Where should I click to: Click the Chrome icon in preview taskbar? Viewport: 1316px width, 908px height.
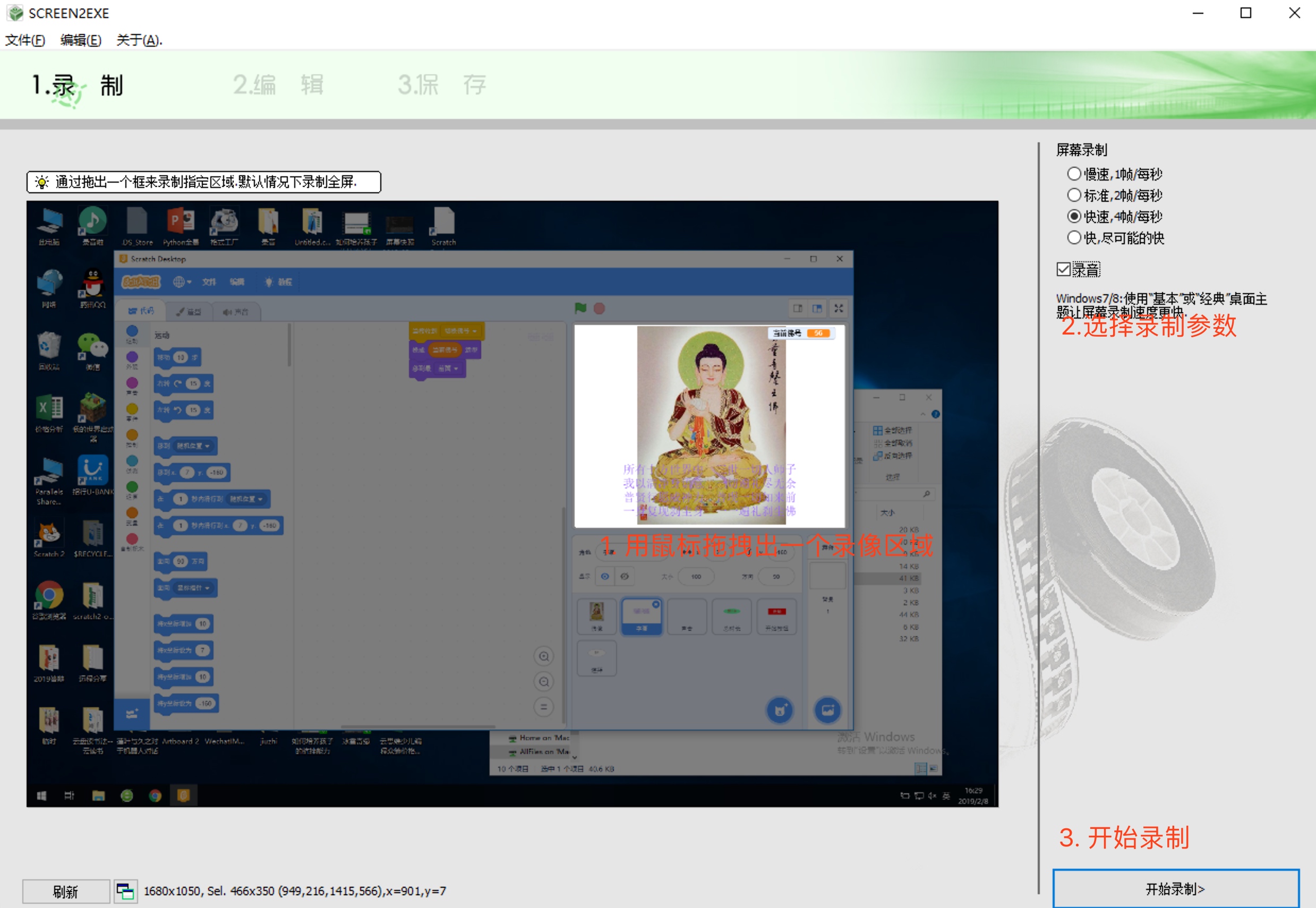click(x=155, y=795)
